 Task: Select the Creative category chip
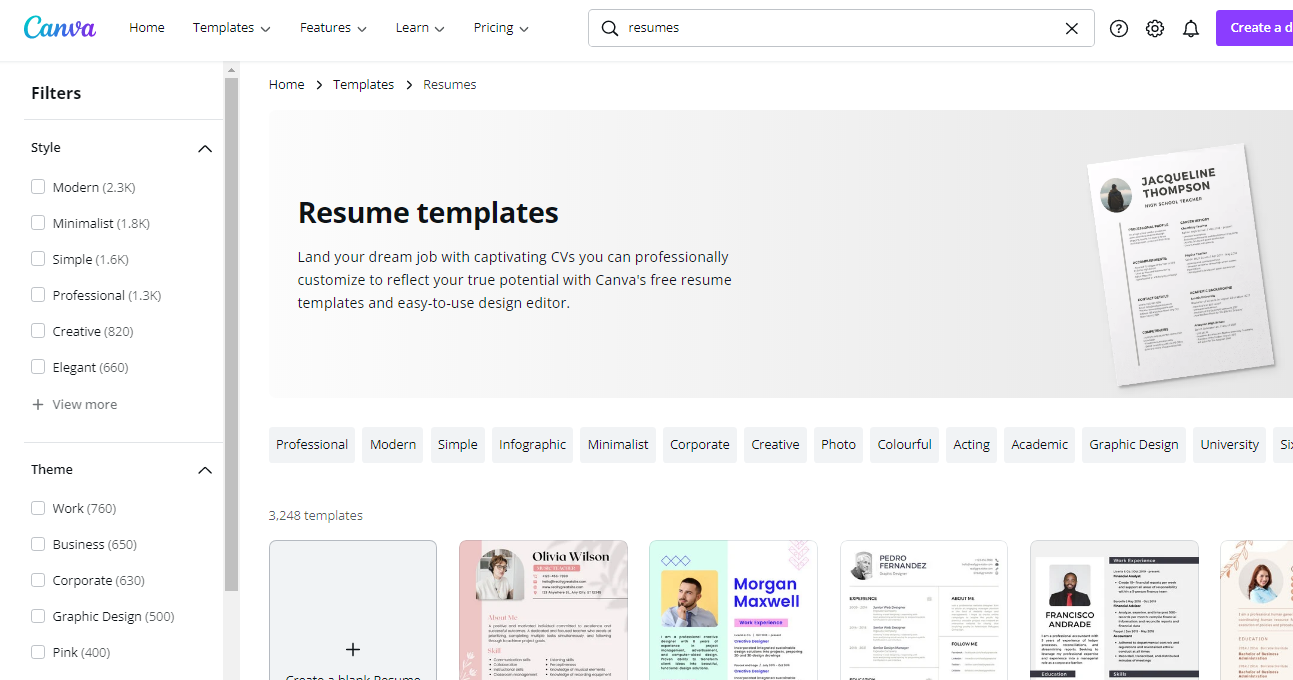[x=776, y=445]
